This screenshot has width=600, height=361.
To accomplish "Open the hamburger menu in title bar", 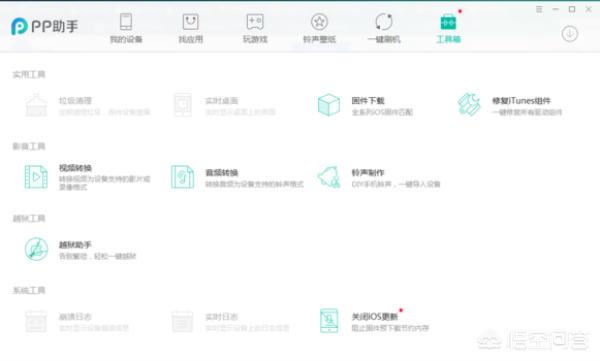I will click(x=539, y=9).
